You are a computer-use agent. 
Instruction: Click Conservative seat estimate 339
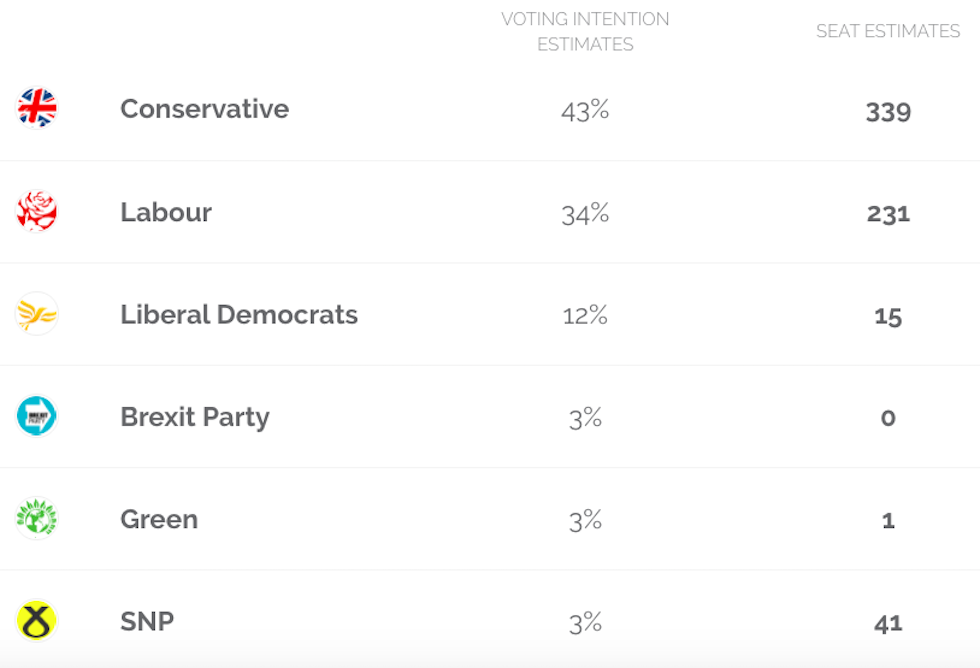(x=888, y=111)
